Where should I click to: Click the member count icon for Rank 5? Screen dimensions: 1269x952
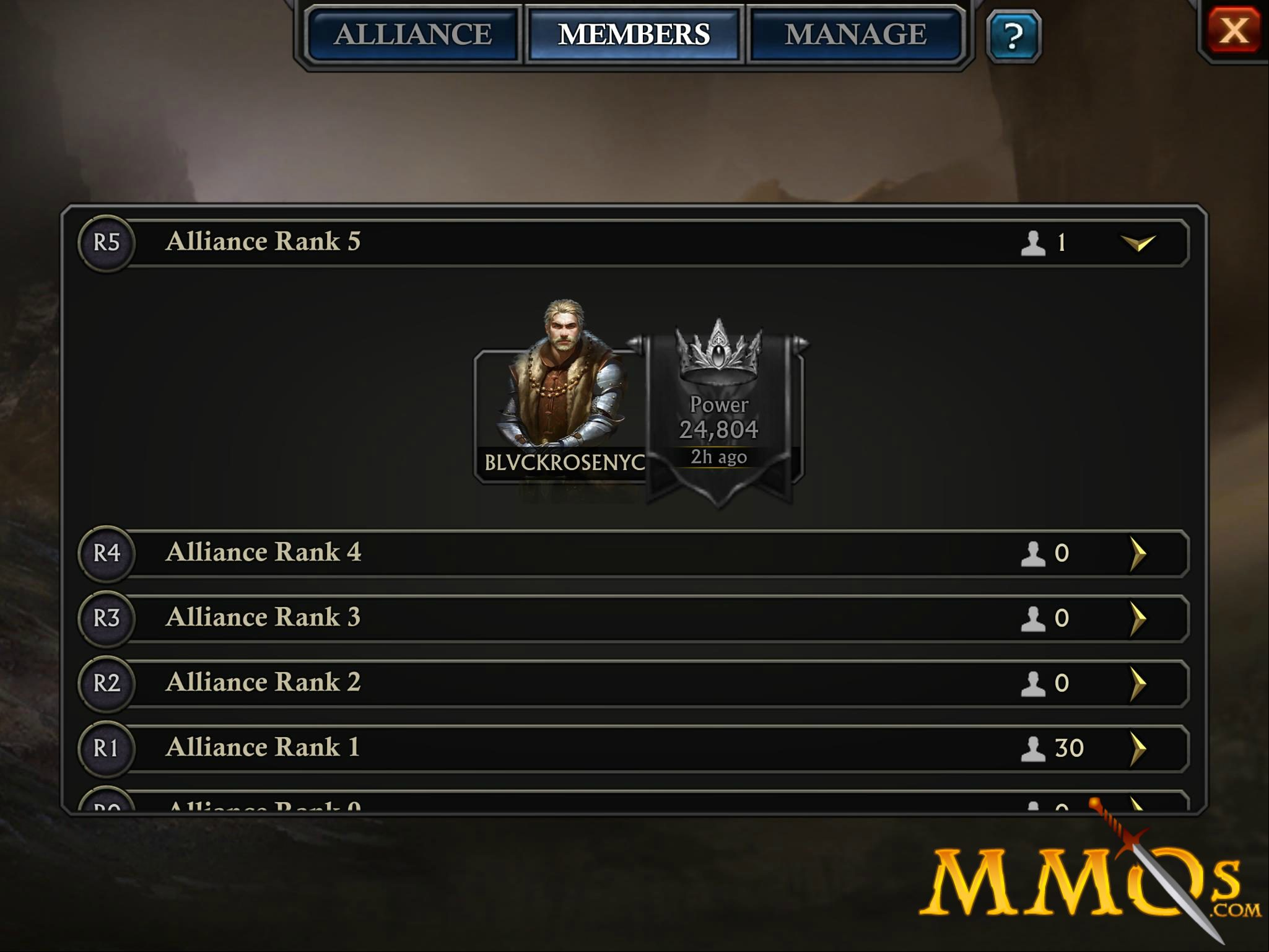pos(1032,243)
